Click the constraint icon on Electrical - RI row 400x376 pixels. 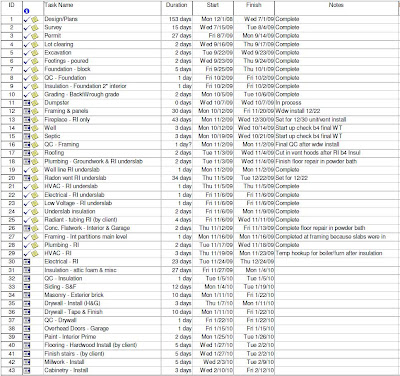pos(27,262)
